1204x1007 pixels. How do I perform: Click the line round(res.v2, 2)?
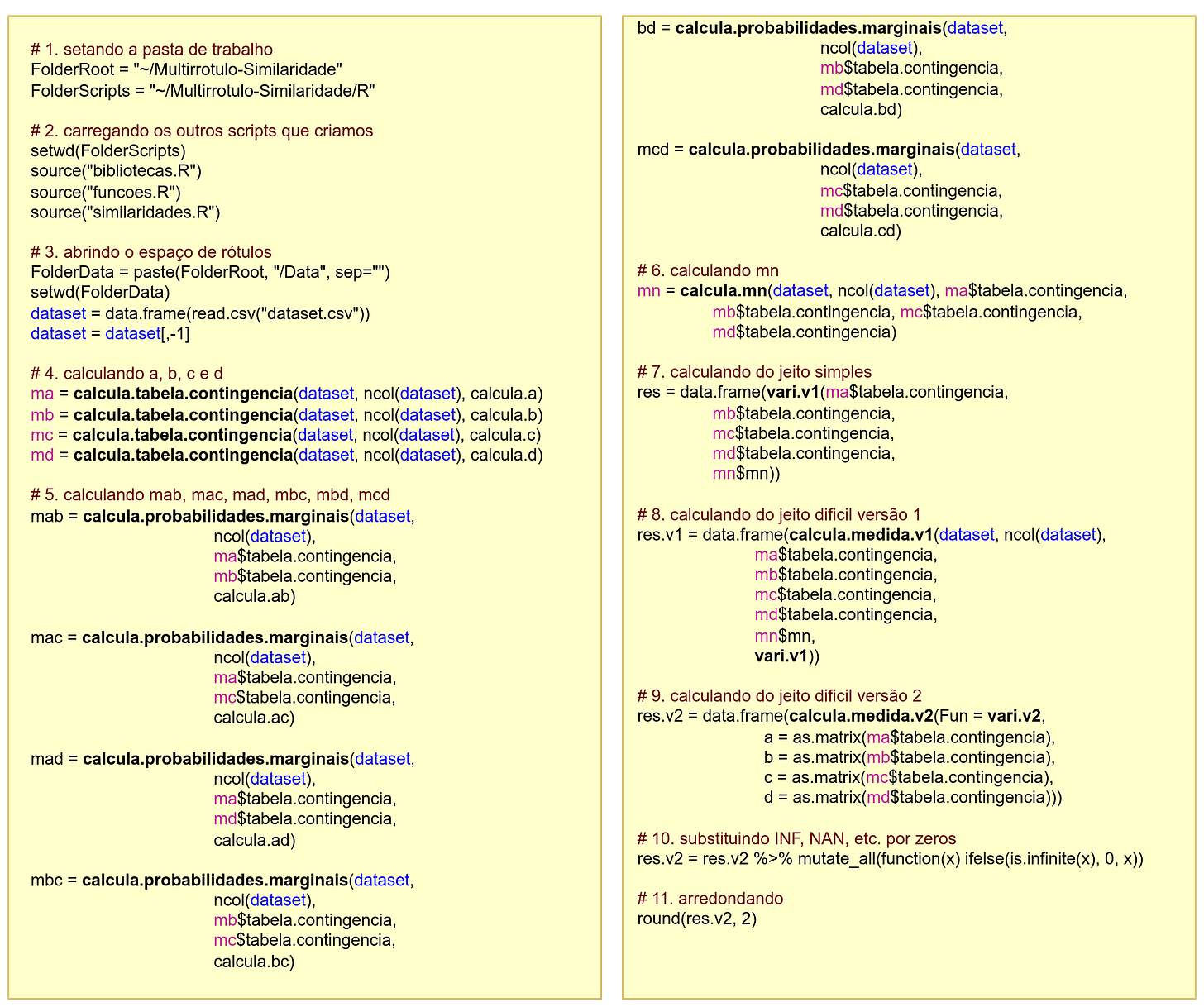point(697,919)
